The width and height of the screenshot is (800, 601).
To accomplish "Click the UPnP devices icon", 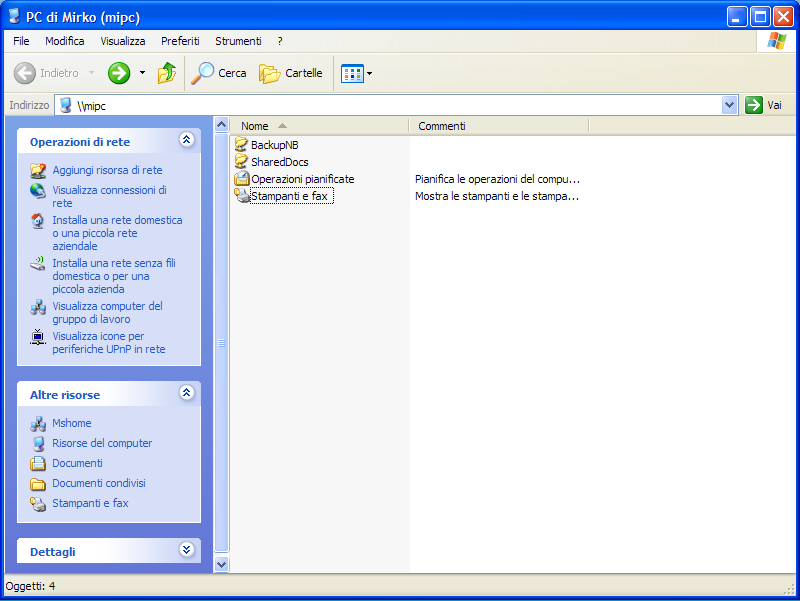I will click(x=38, y=337).
